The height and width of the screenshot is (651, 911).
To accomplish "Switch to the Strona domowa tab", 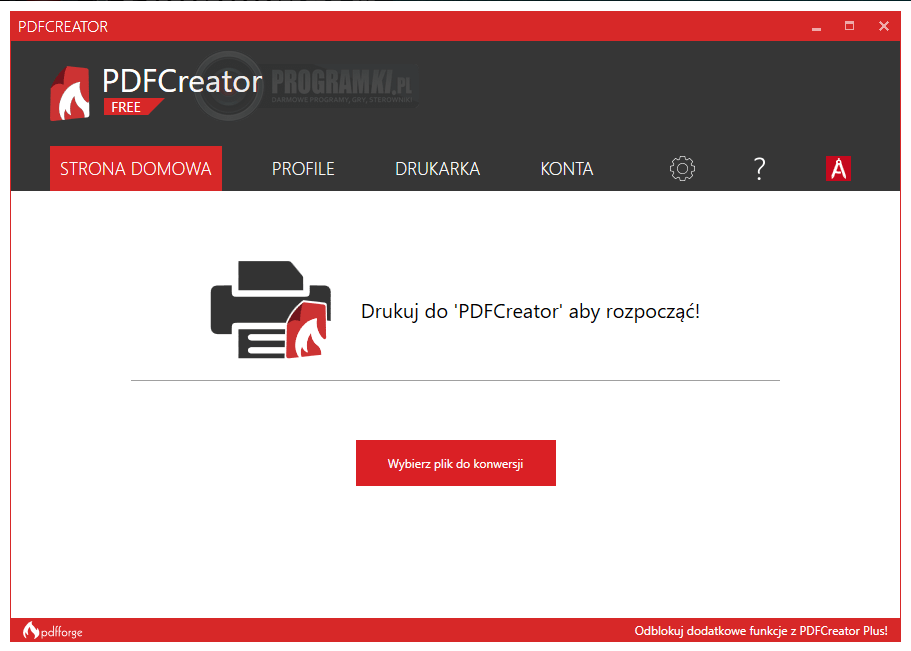I will tap(135, 169).
